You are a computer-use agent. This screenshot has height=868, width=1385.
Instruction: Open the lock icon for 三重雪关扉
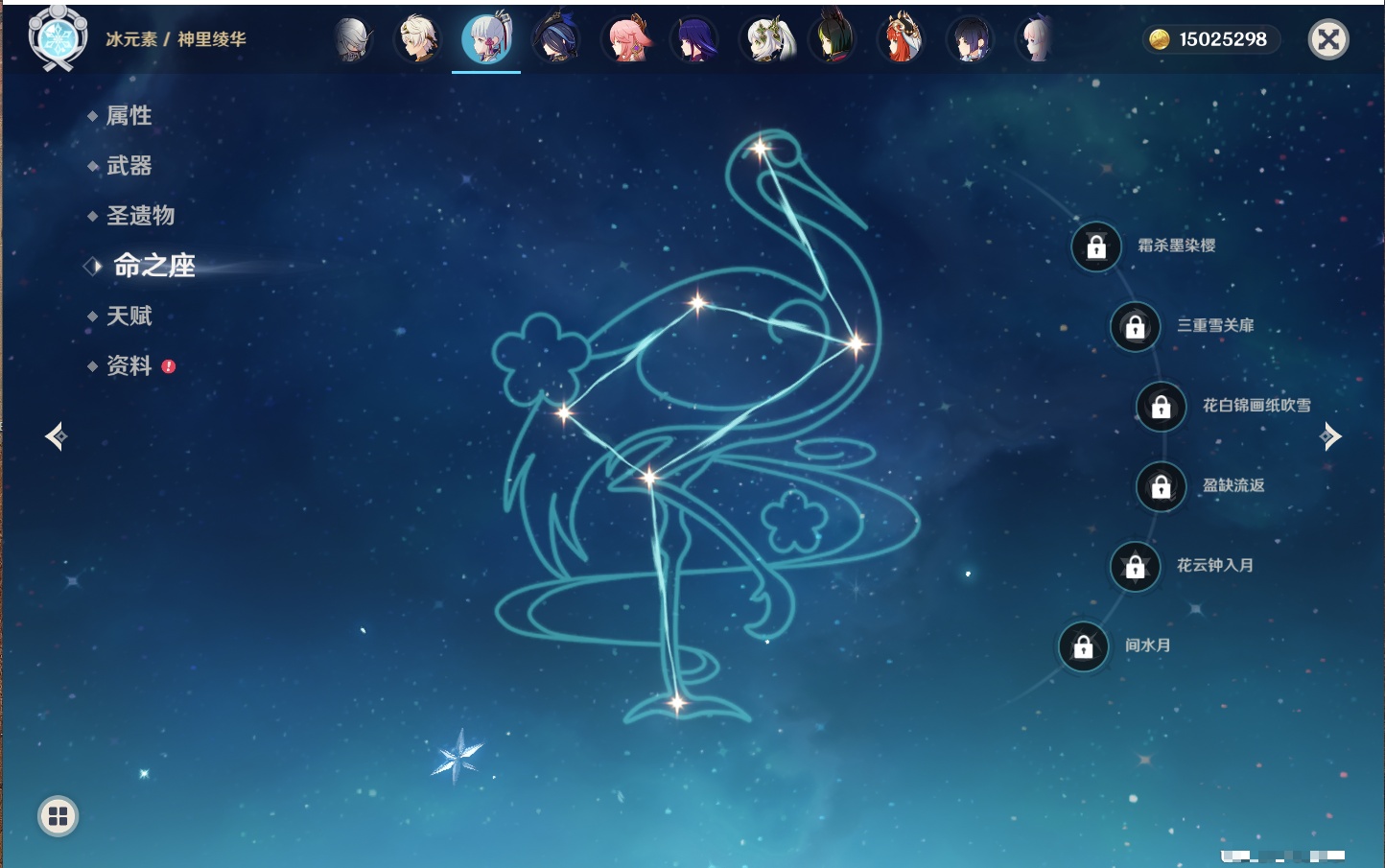pos(1135,326)
